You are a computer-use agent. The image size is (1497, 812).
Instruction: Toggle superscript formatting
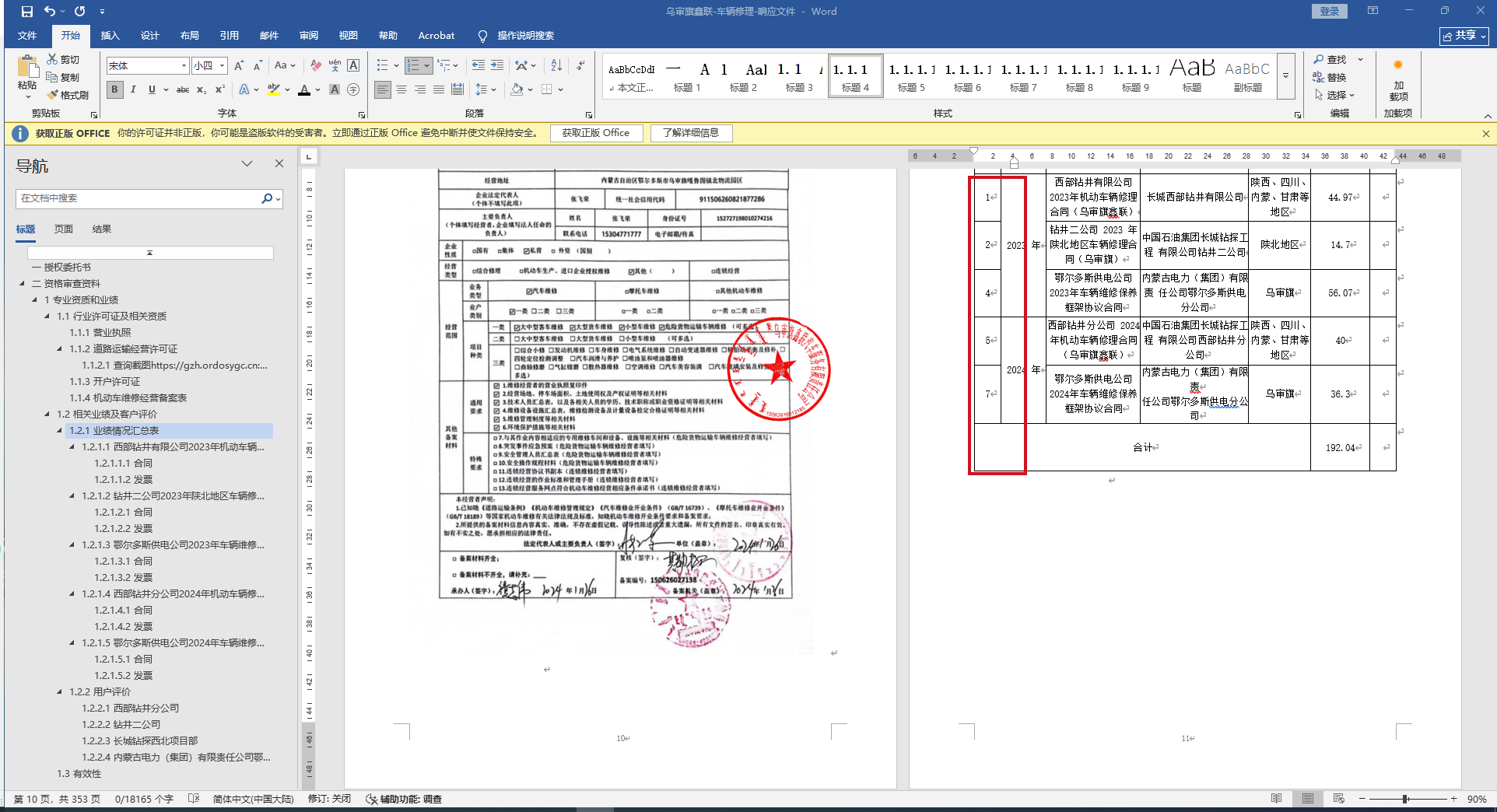coord(220,89)
